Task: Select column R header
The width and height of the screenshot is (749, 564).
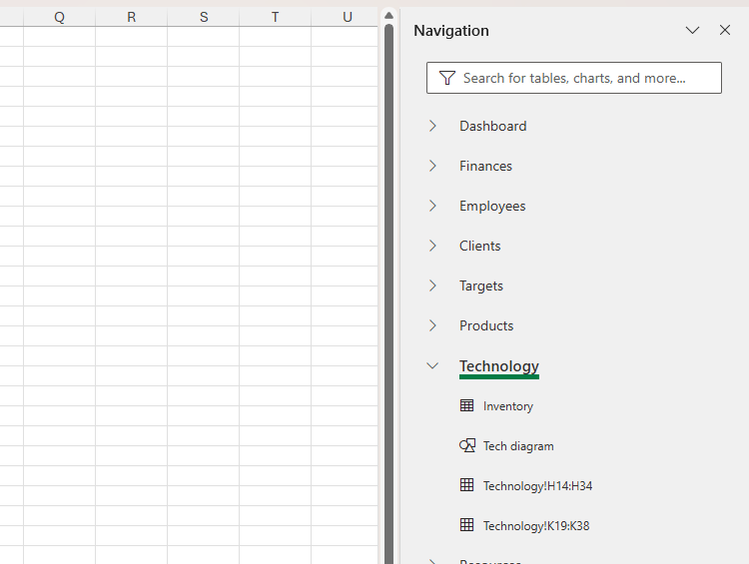Action: coord(131,17)
